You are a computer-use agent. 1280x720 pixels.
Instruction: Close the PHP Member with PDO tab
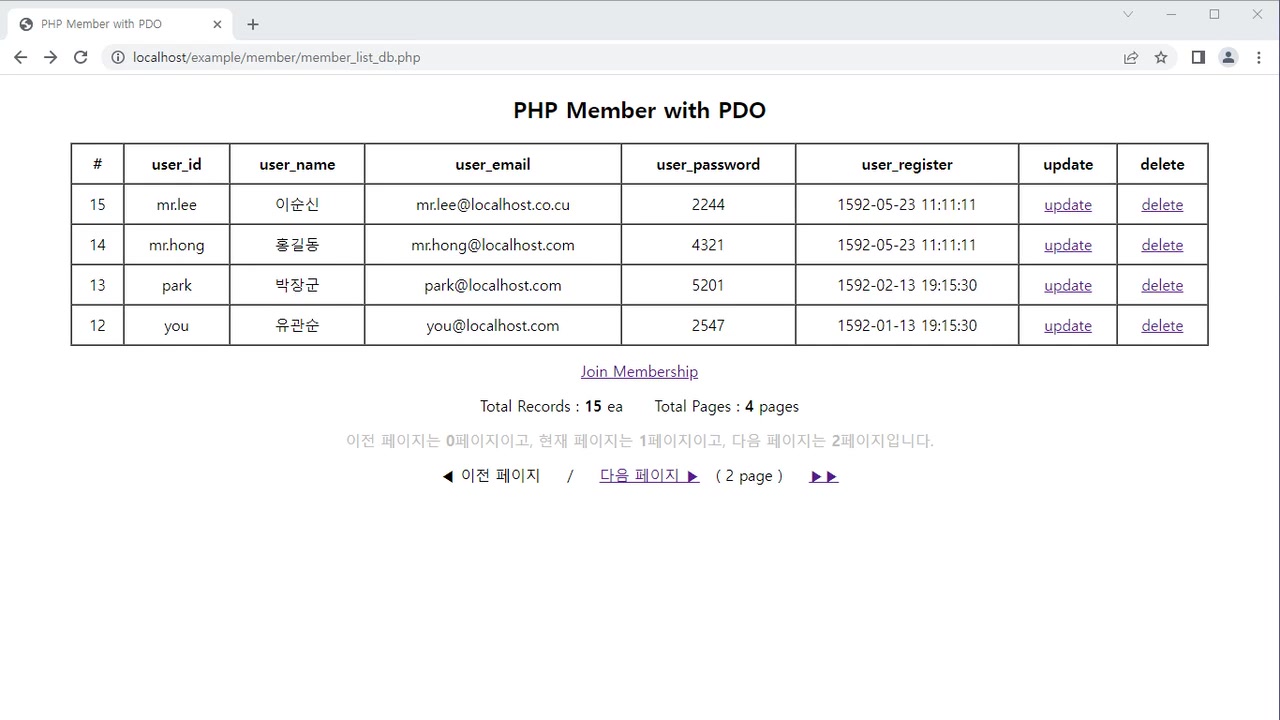218,24
